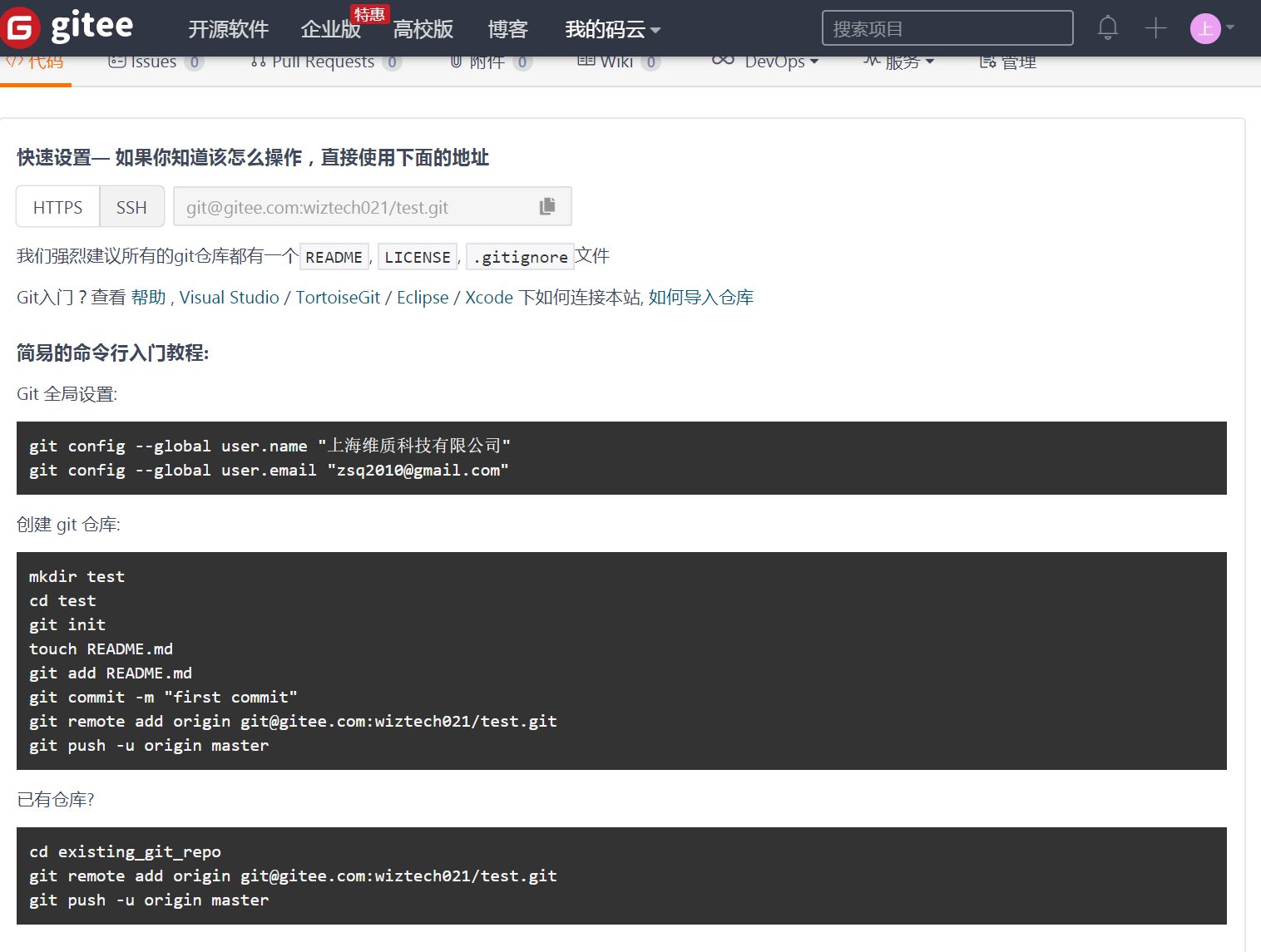
Task: Click the 已有仓库? label
Action: point(56,800)
